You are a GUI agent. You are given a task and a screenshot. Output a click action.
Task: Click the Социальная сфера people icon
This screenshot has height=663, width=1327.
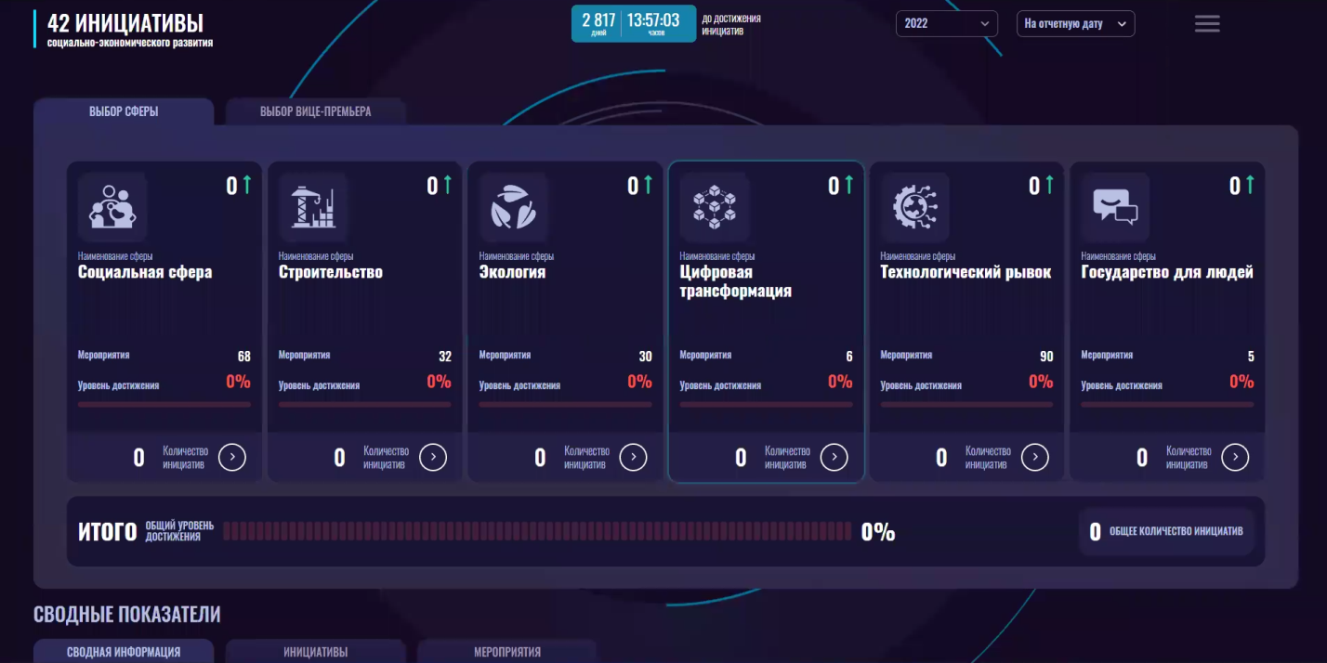coord(112,207)
